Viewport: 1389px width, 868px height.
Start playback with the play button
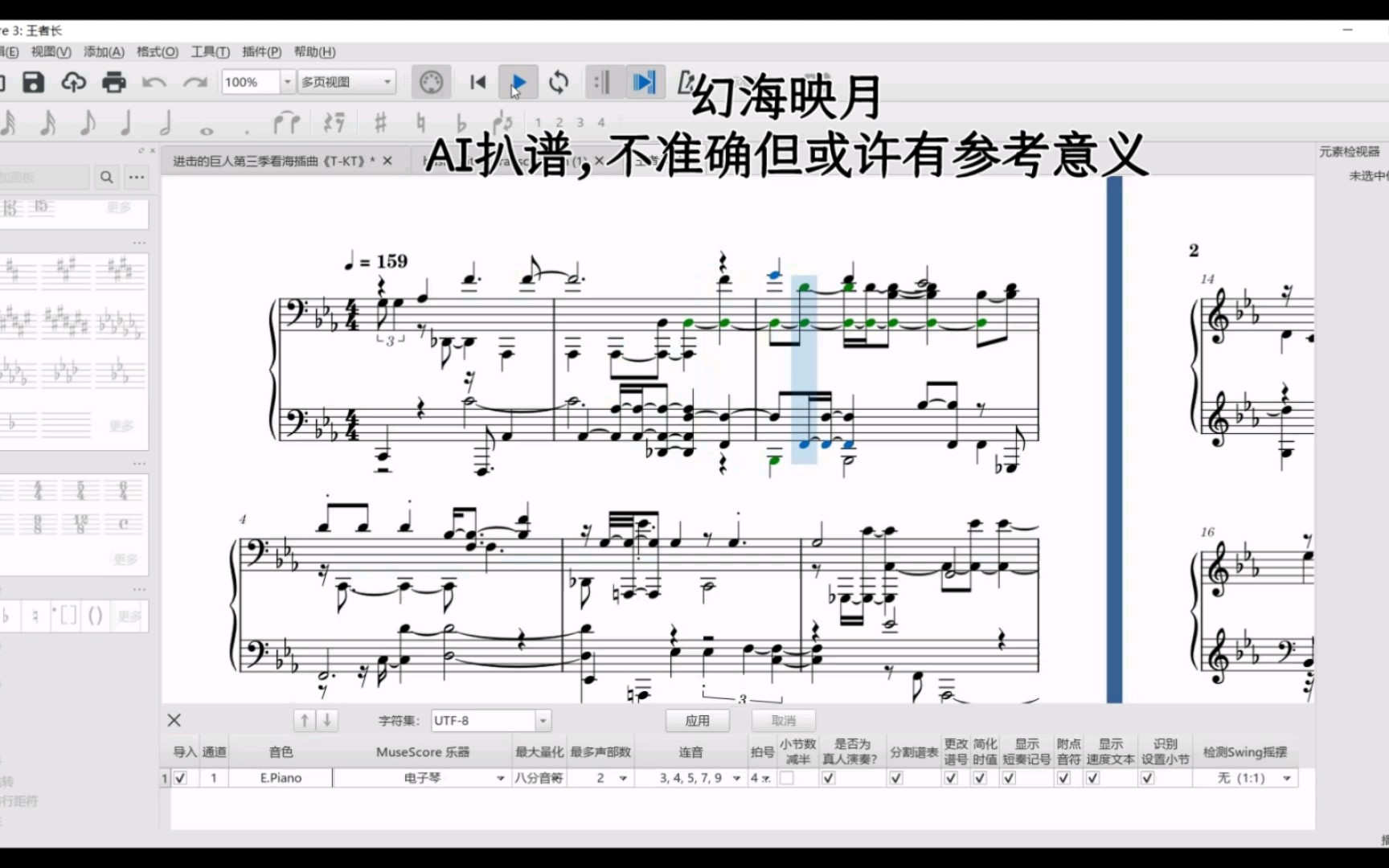tap(518, 82)
